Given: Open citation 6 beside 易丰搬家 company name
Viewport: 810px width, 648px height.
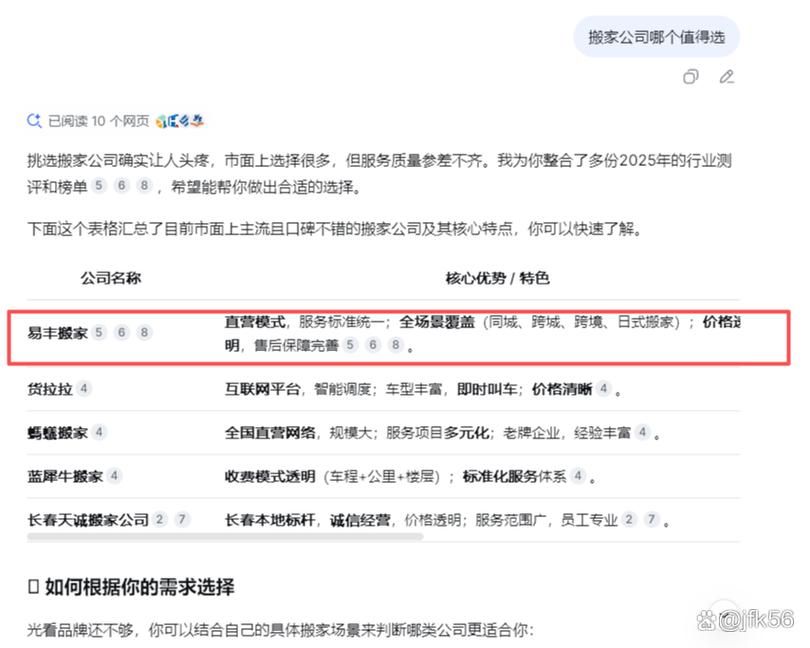Looking at the screenshot, I should point(121,332).
